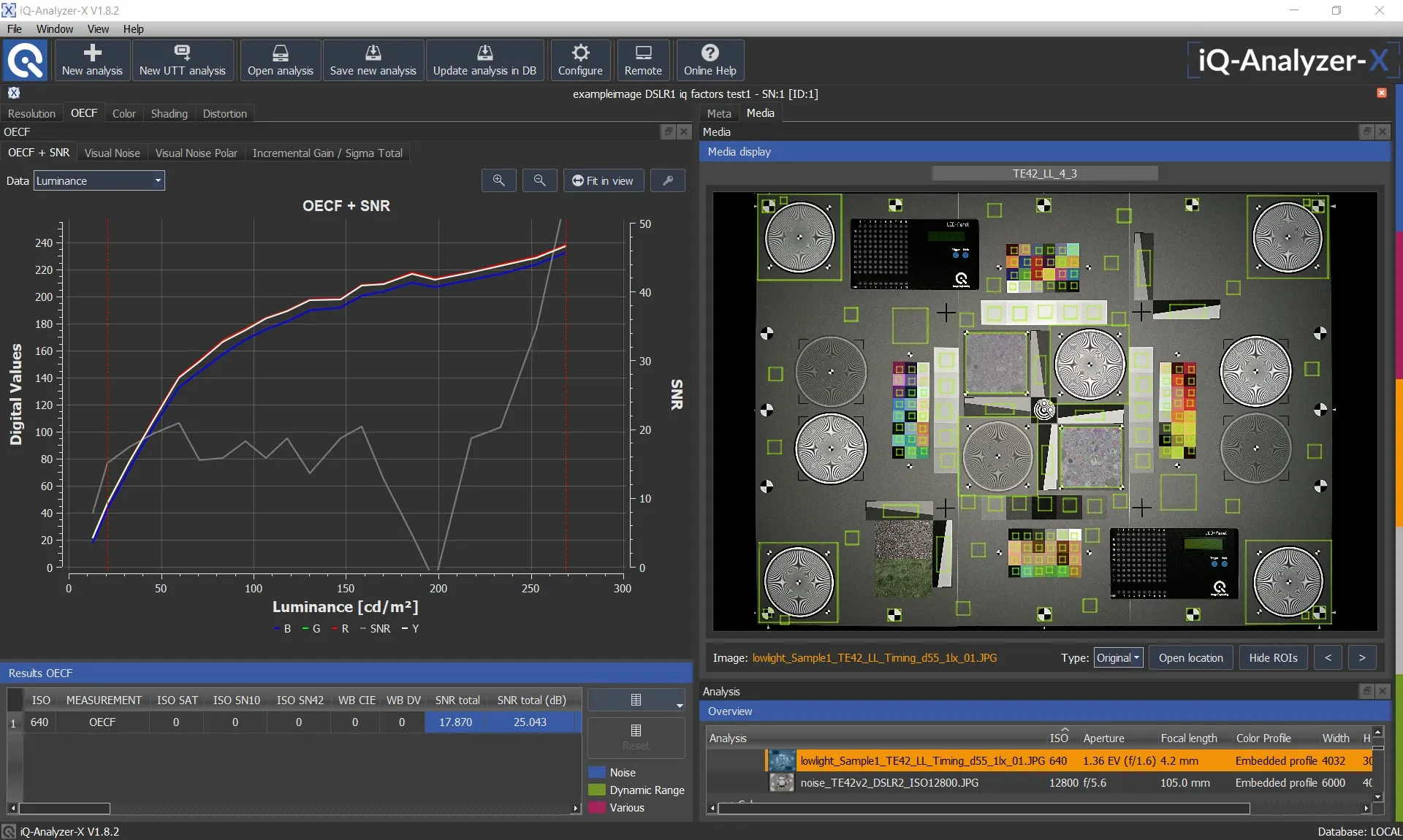1403x840 pixels.
Task: Undock the Media panel
Action: [1367, 131]
